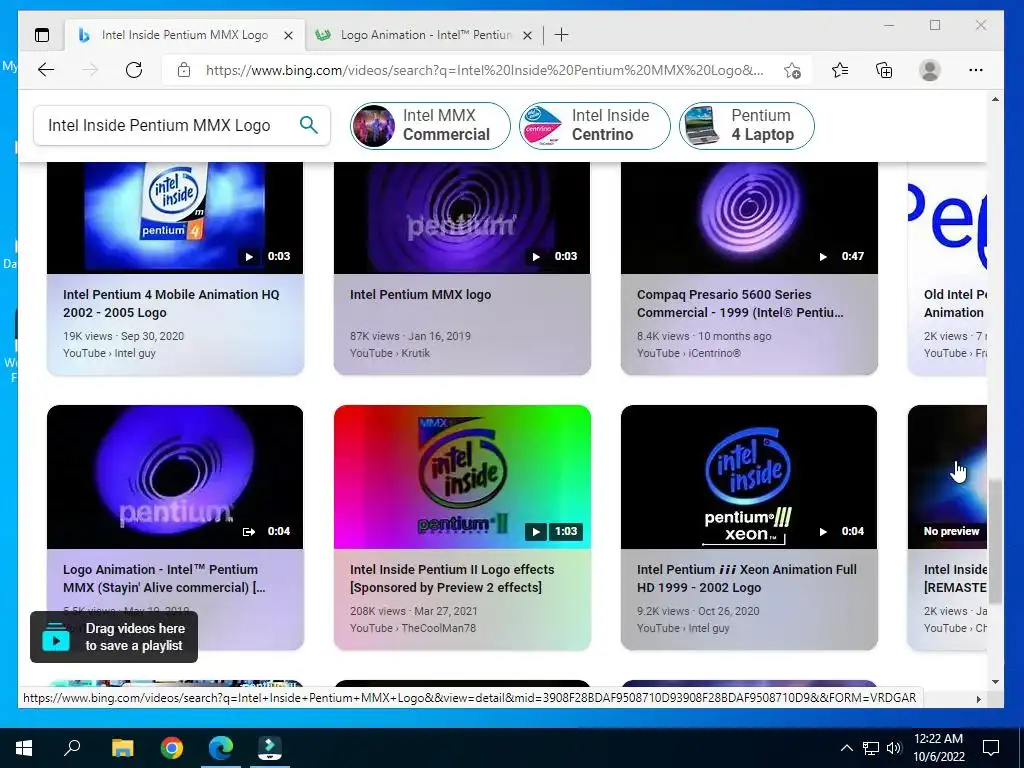Open the Compaq Presario 5600 Series Commercial title
Image resolution: width=1024 pixels, height=768 pixels.
coord(740,303)
